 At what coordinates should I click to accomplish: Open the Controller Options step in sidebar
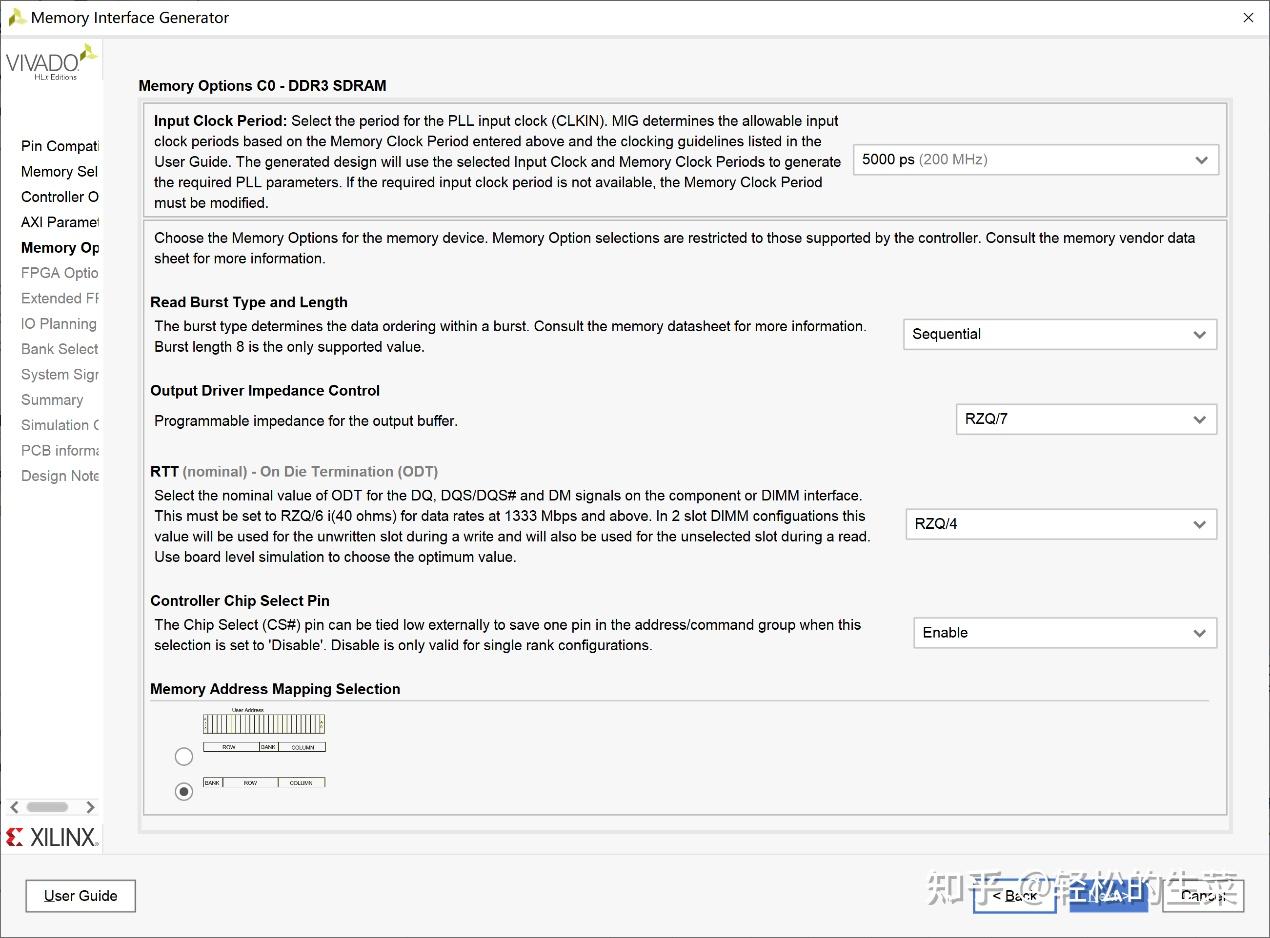click(60, 197)
